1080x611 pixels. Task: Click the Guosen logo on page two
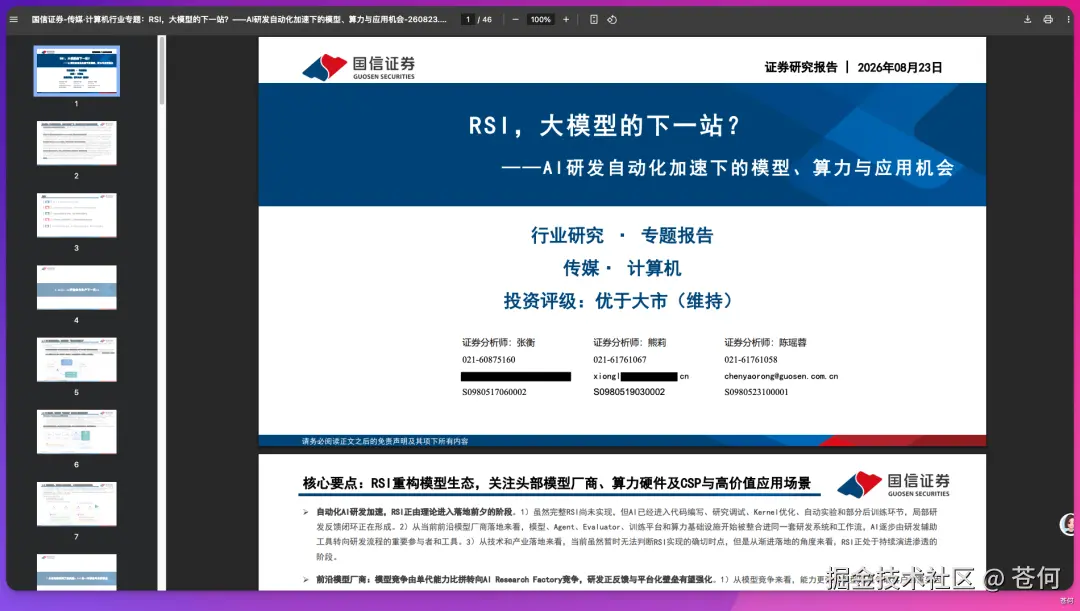tap(893, 484)
